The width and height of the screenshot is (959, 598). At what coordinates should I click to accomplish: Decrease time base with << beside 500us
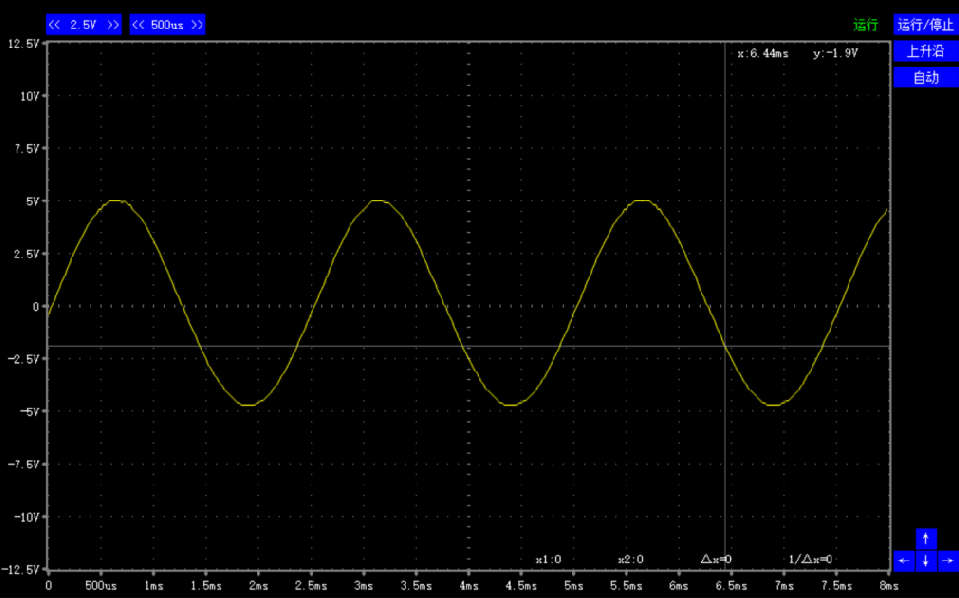click(x=138, y=24)
